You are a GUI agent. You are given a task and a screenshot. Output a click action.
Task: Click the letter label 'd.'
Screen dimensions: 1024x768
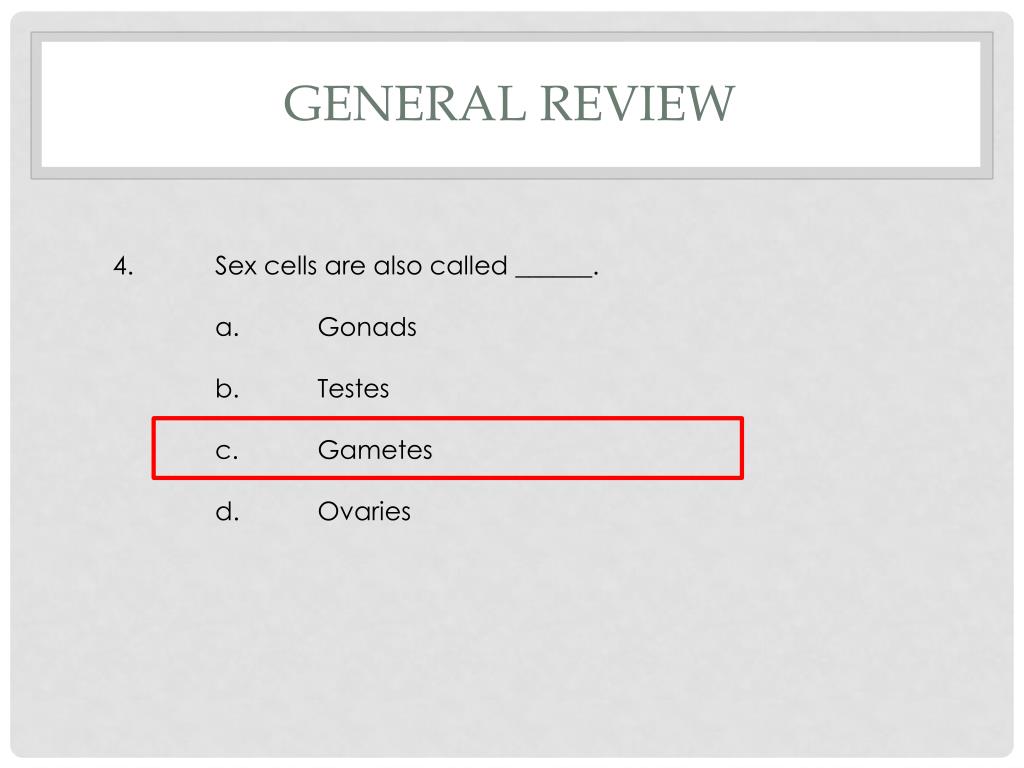(227, 511)
